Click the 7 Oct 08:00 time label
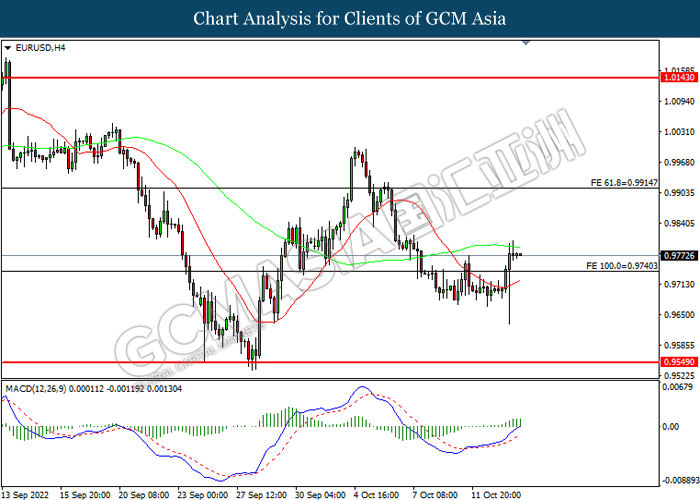The height and width of the screenshot is (500, 700). point(435,495)
